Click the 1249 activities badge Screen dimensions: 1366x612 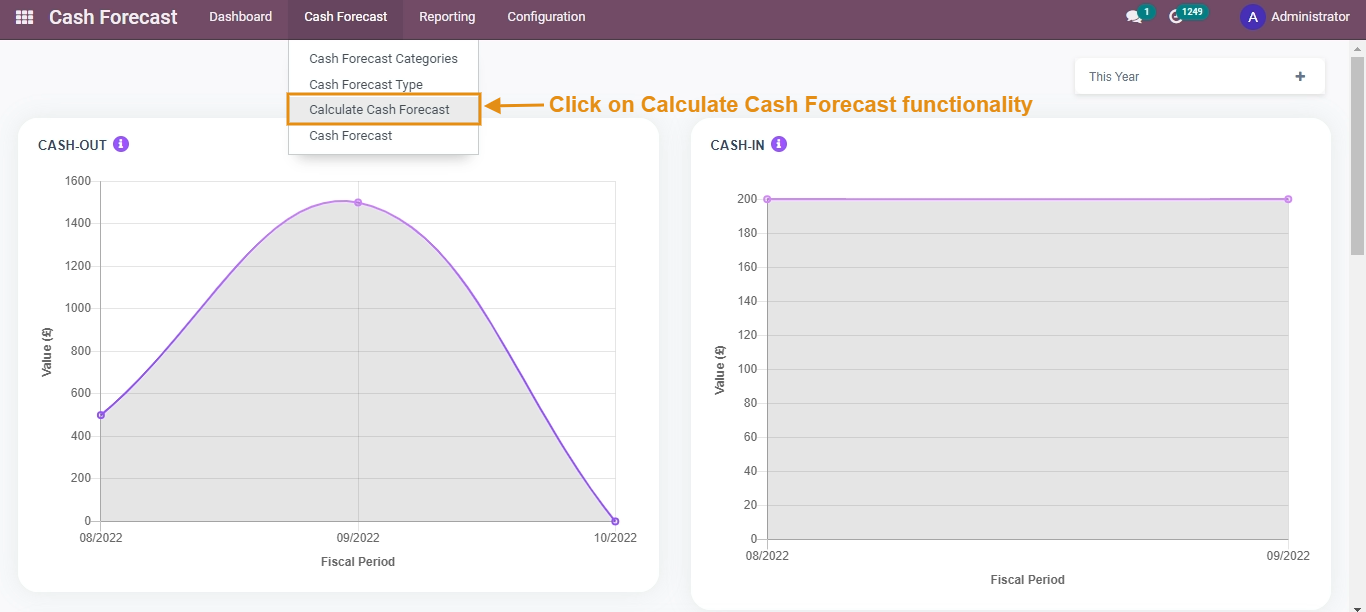[x=1192, y=12]
